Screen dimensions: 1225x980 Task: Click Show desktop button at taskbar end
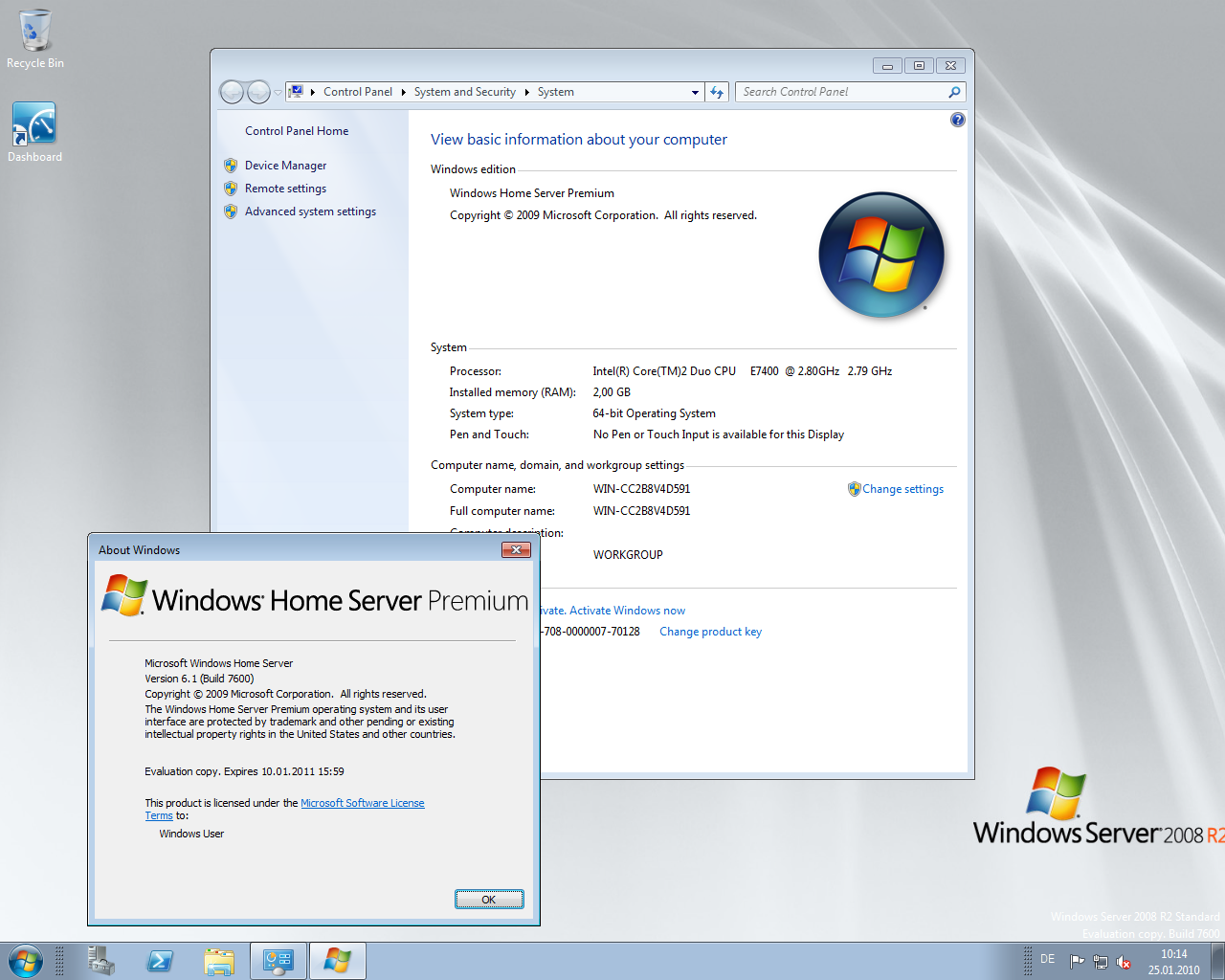click(1218, 961)
